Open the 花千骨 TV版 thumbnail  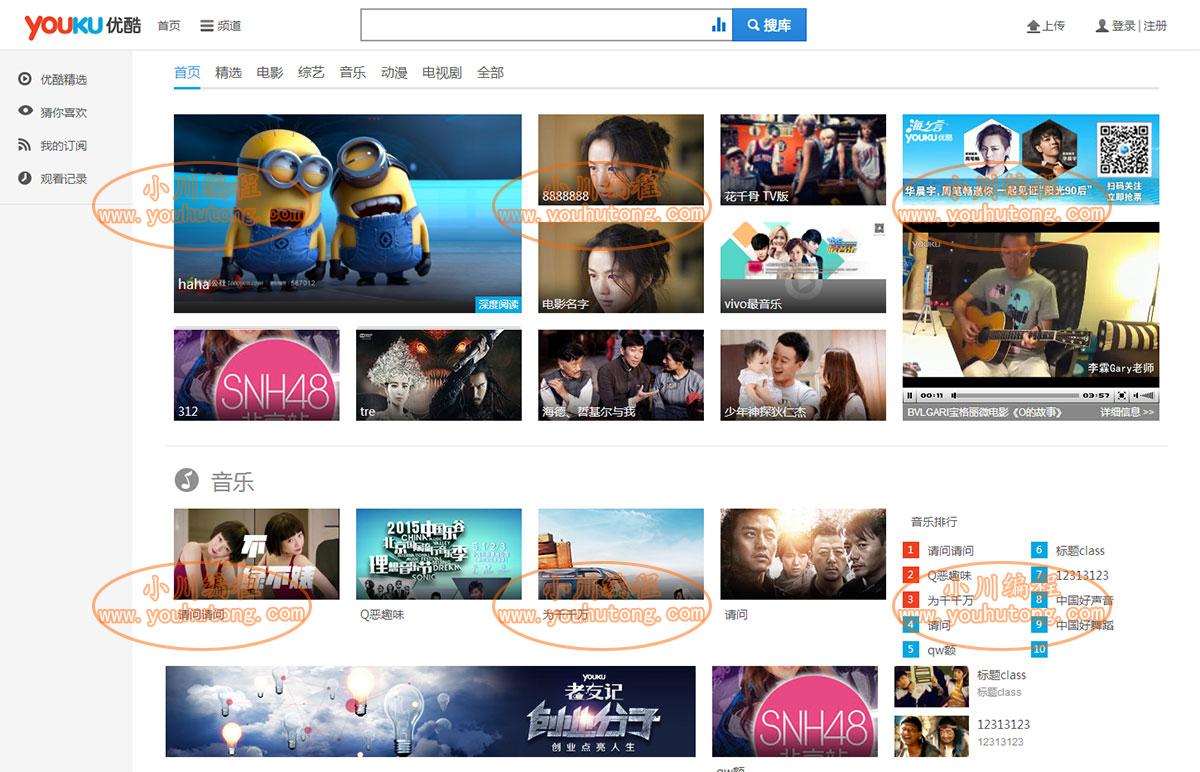click(803, 160)
